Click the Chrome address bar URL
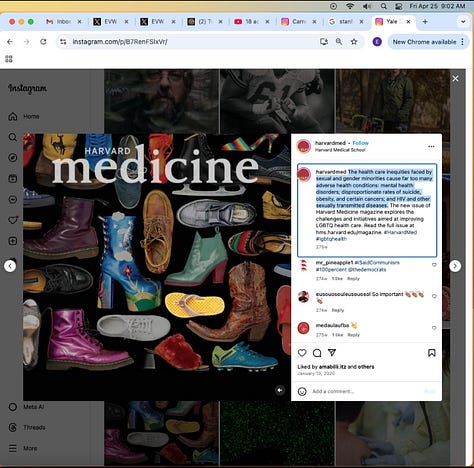Screen dimensions: 474x468 click(x=120, y=42)
